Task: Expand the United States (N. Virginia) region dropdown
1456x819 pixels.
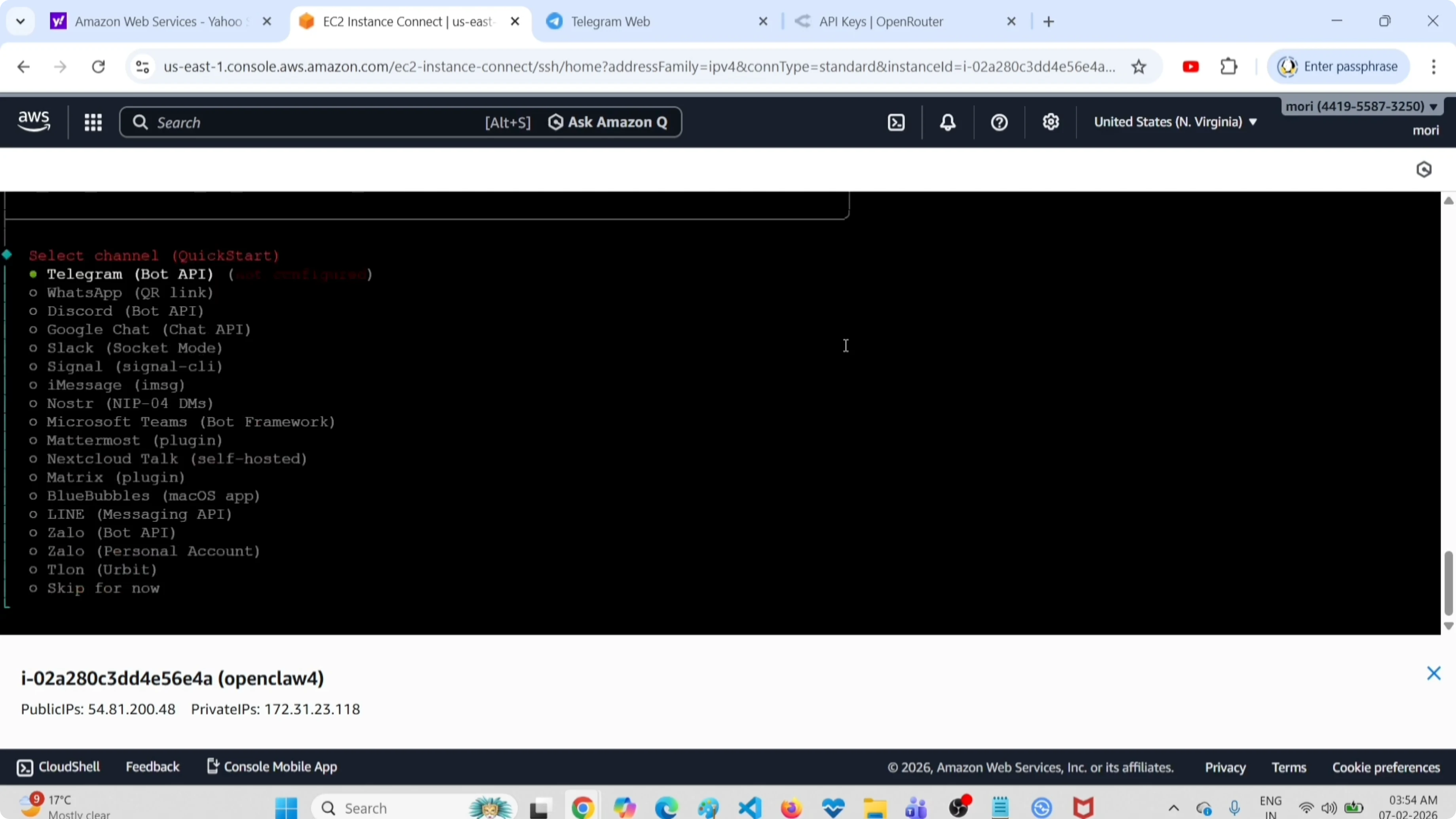Action: click(x=1175, y=122)
